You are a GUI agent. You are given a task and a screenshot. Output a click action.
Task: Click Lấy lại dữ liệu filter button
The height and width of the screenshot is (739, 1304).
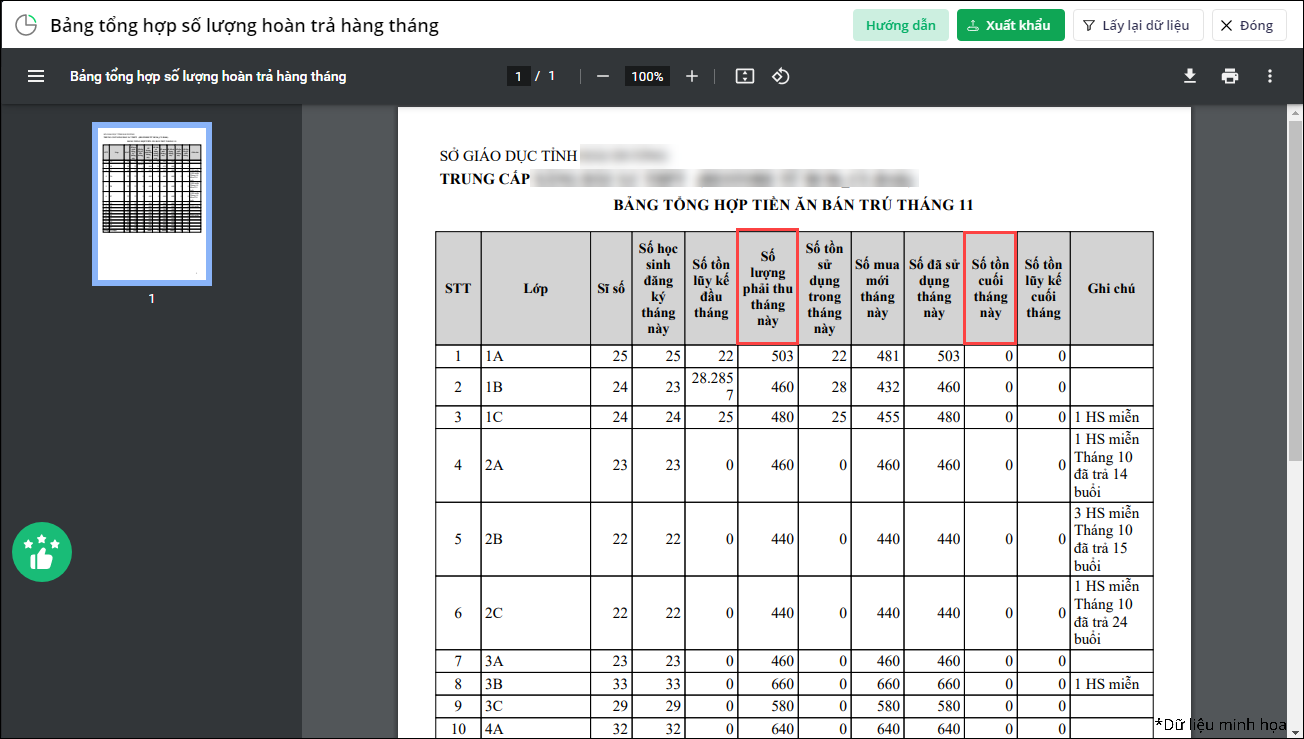pos(1137,25)
